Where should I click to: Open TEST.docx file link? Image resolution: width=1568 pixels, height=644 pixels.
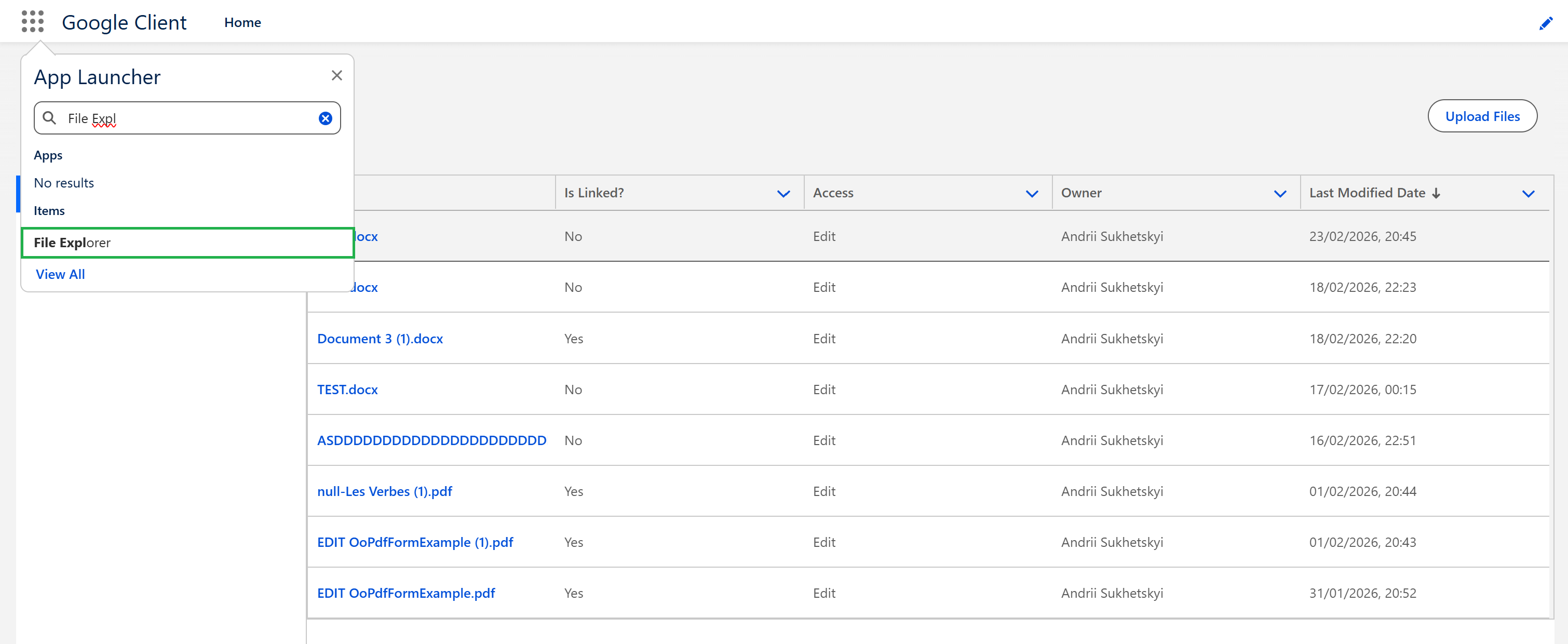[x=347, y=390]
